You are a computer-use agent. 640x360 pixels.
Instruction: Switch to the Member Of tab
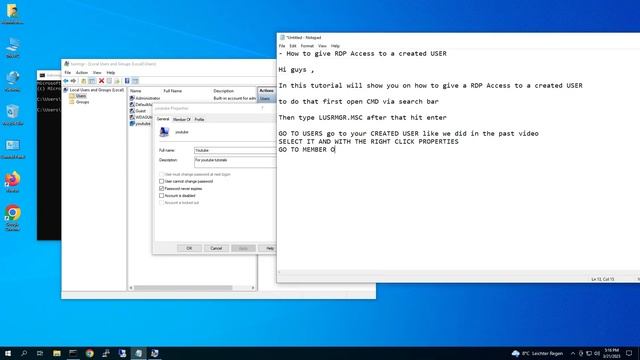pos(182,119)
